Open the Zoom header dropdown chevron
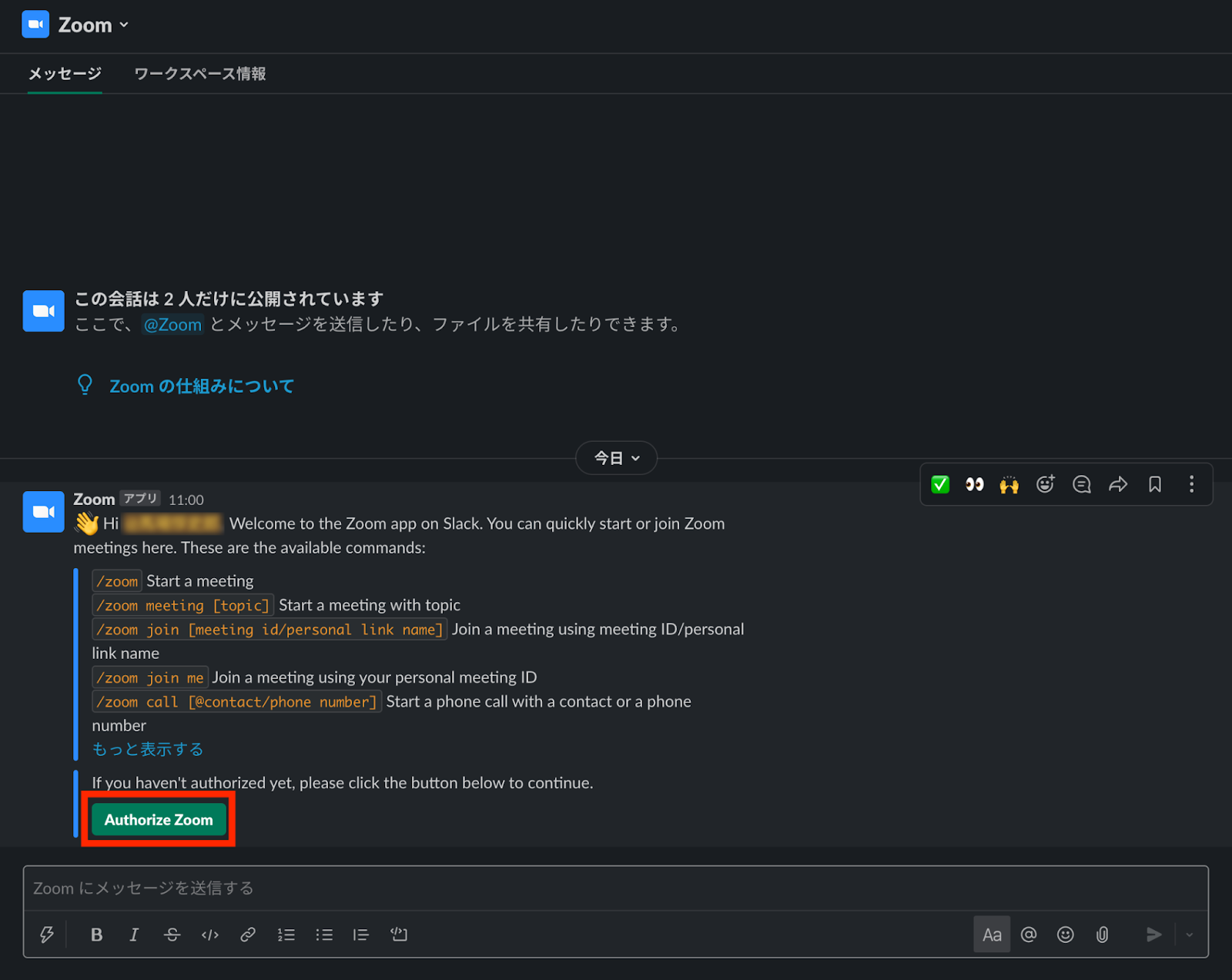The image size is (1232, 980). click(x=124, y=25)
